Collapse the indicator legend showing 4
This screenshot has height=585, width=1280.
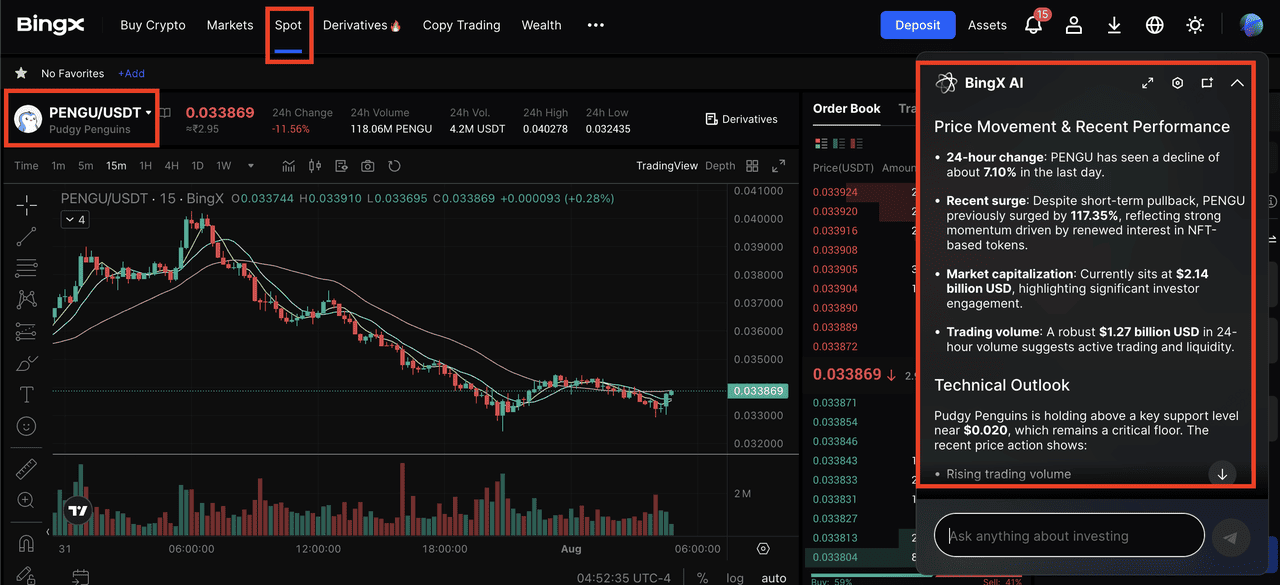(74, 219)
